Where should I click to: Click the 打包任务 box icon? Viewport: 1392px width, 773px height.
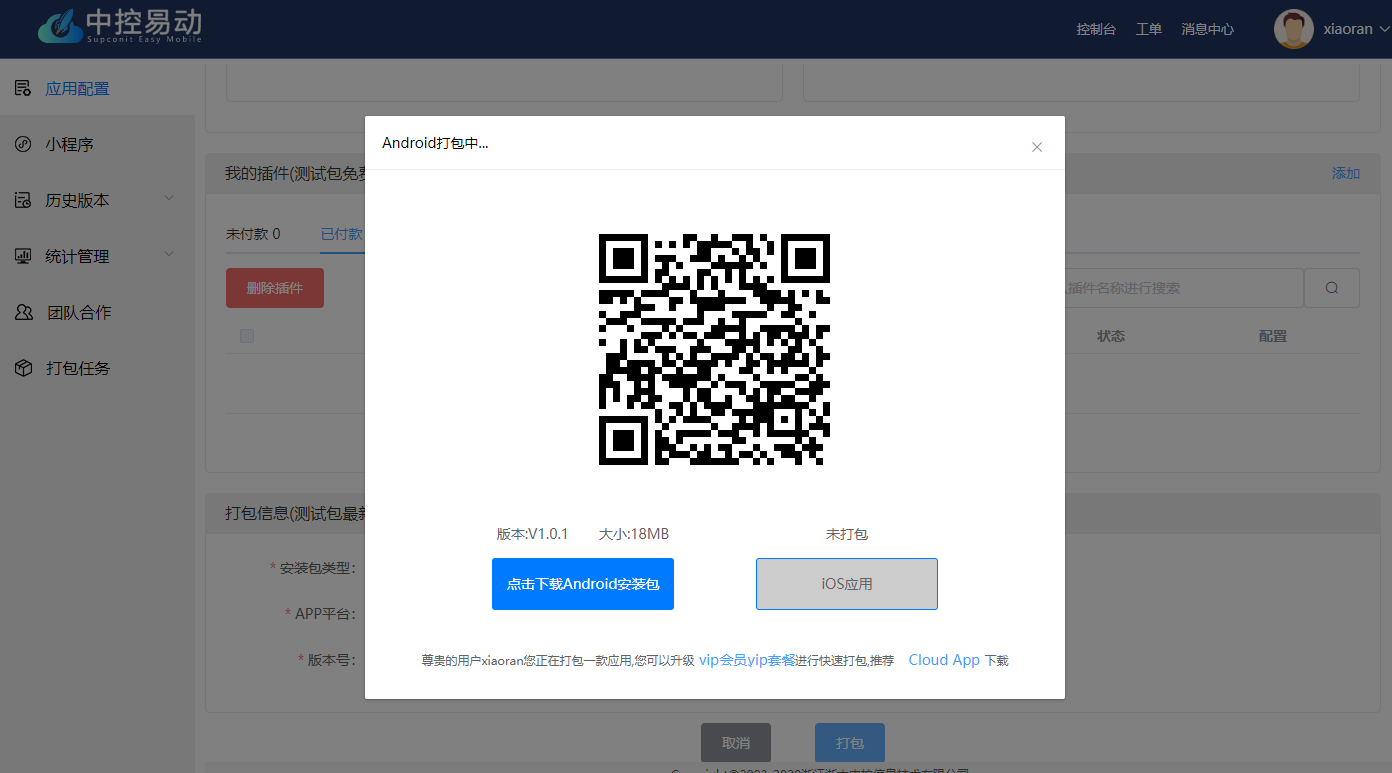pos(23,368)
